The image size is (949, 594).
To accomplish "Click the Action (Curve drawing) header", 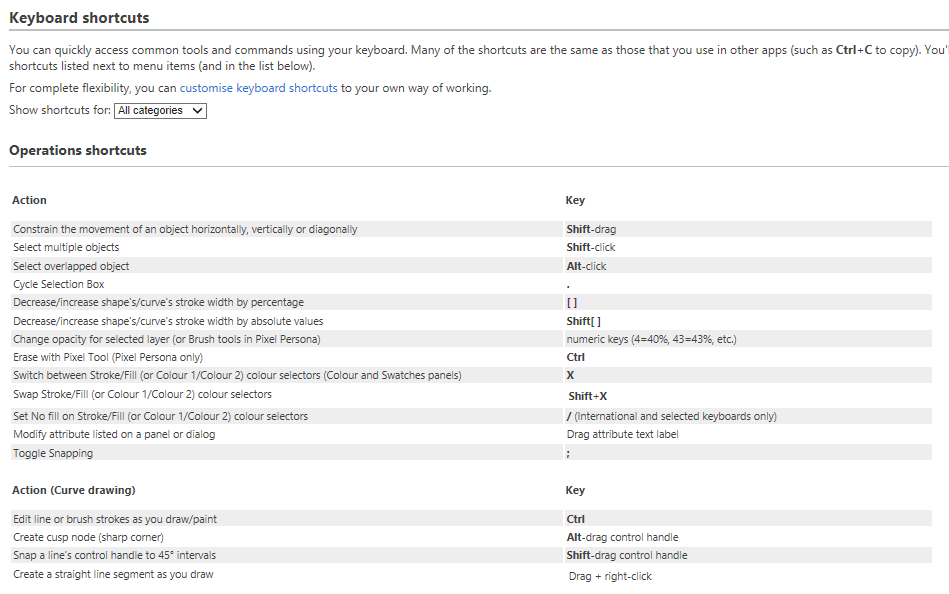I will (74, 490).
